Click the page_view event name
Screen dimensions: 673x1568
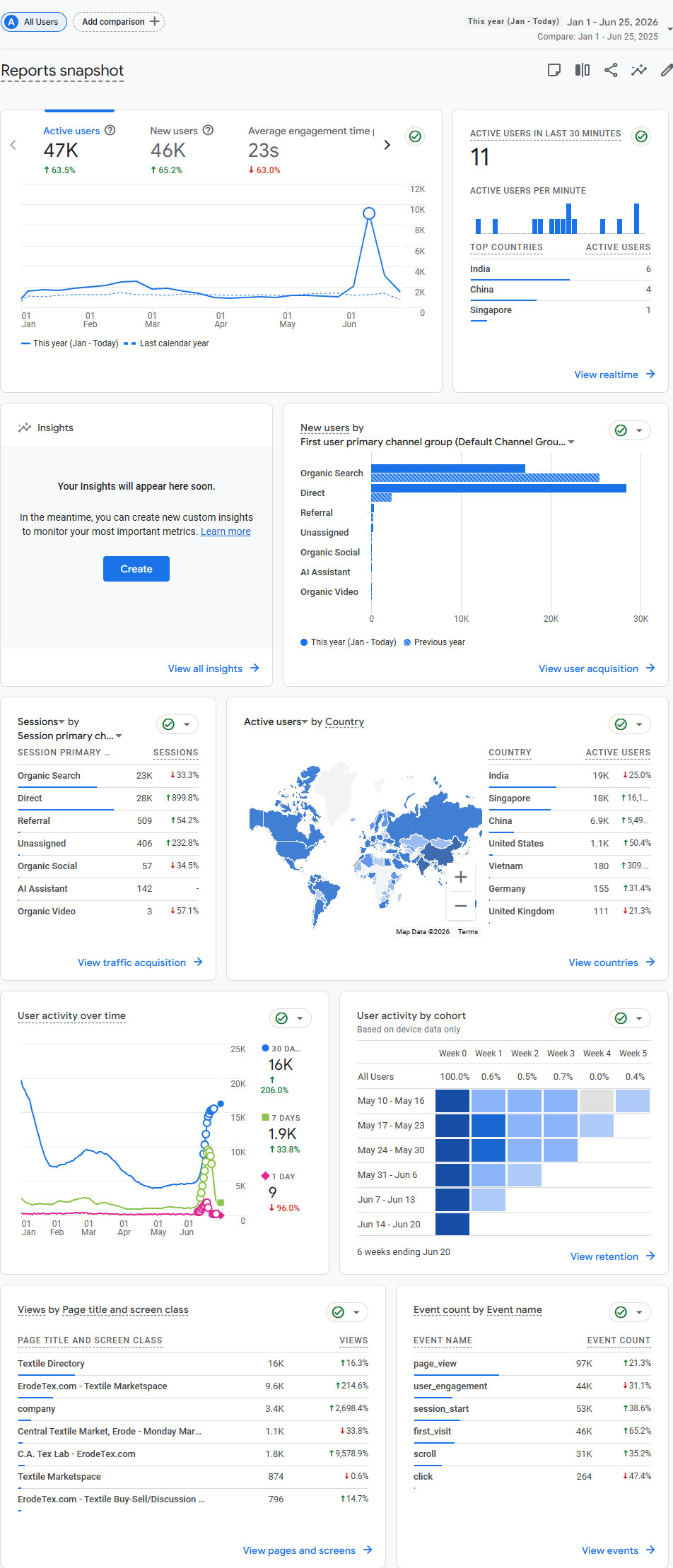click(435, 1364)
